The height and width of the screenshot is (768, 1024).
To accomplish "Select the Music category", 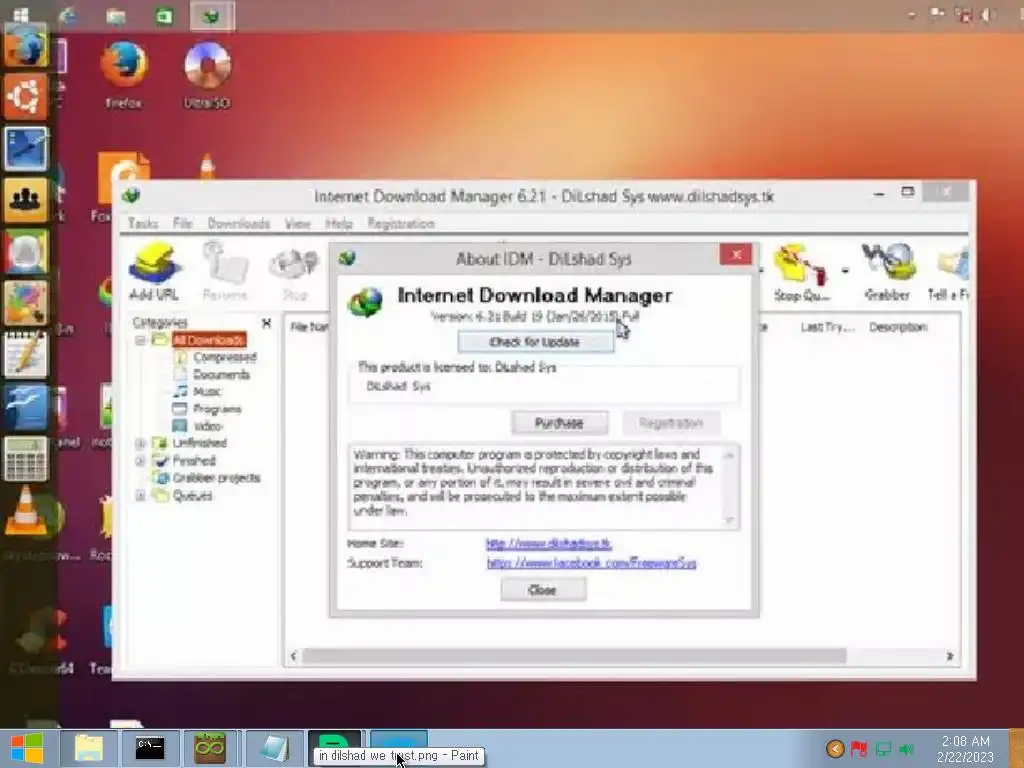I will (207, 391).
